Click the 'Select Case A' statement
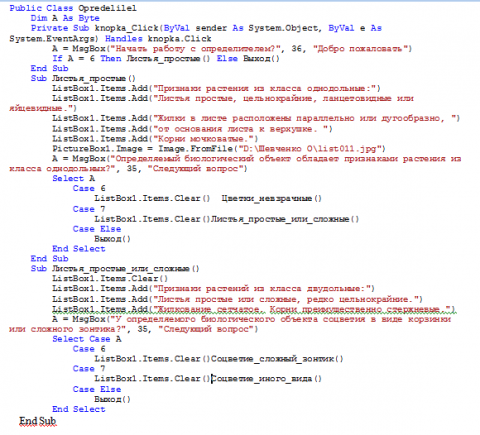The image size is (480, 435). [x=87, y=339]
